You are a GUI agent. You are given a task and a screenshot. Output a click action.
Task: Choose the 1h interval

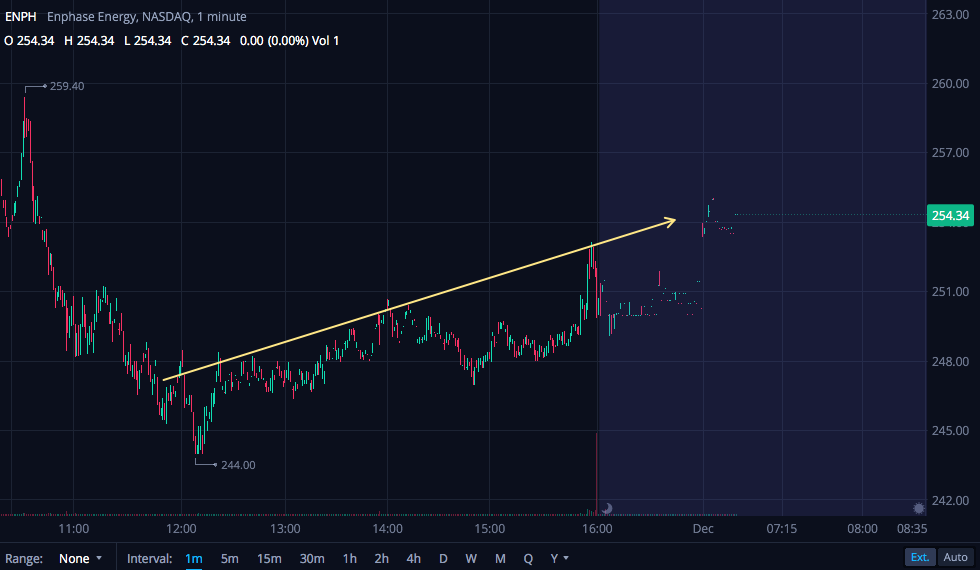click(x=349, y=558)
